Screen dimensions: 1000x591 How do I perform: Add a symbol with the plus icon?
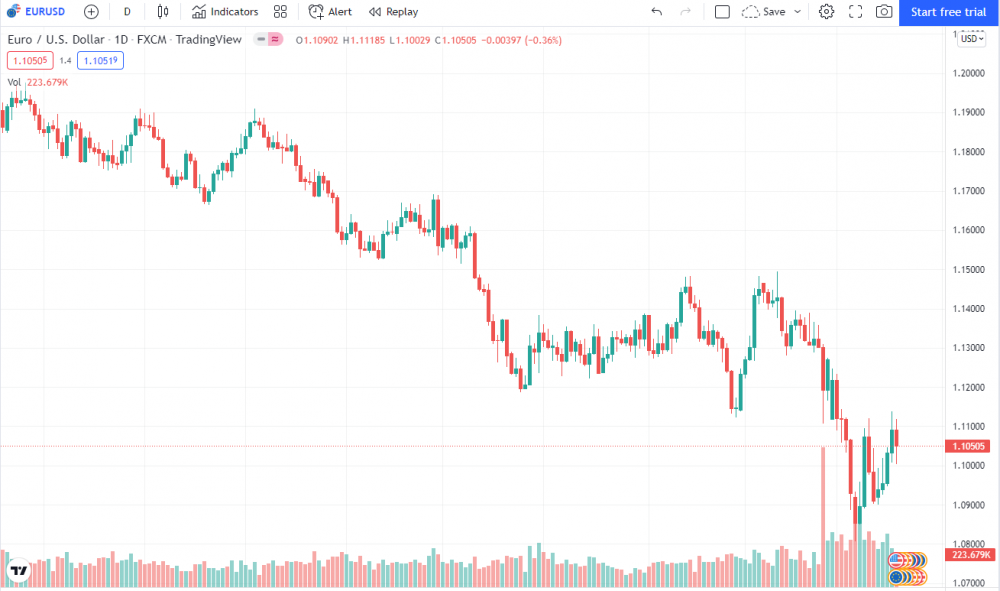pyautogui.click(x=90, y=12)
